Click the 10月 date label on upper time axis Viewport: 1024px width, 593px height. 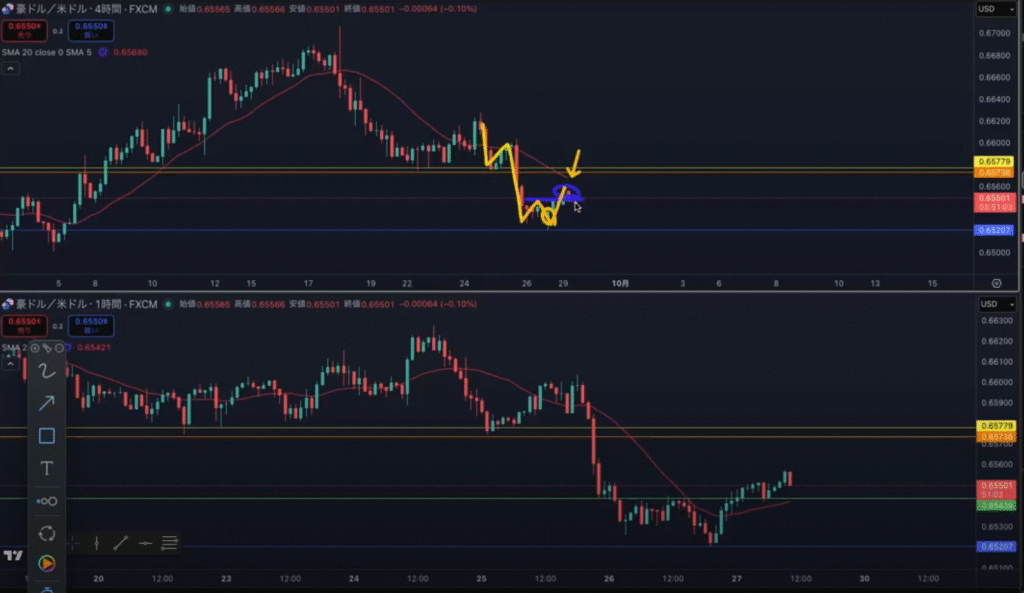point(620,283)
